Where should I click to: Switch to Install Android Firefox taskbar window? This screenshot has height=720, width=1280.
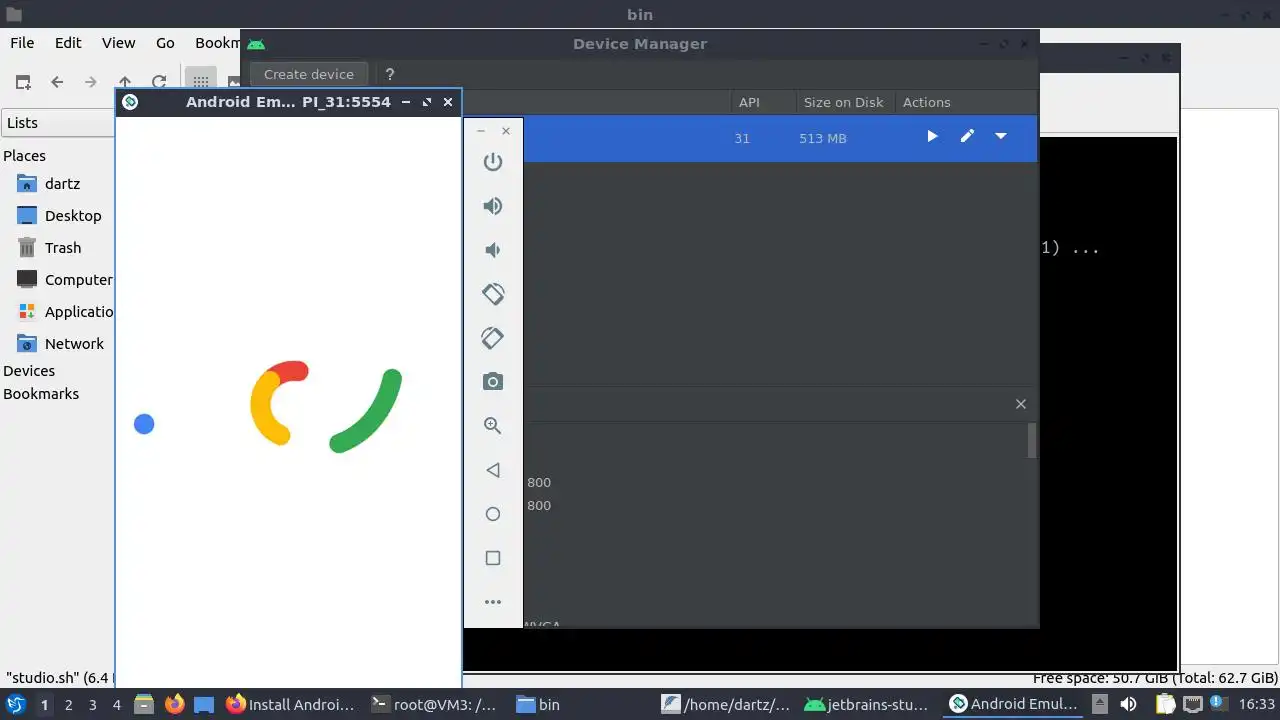pyautogui.click(x=290, y=704)
